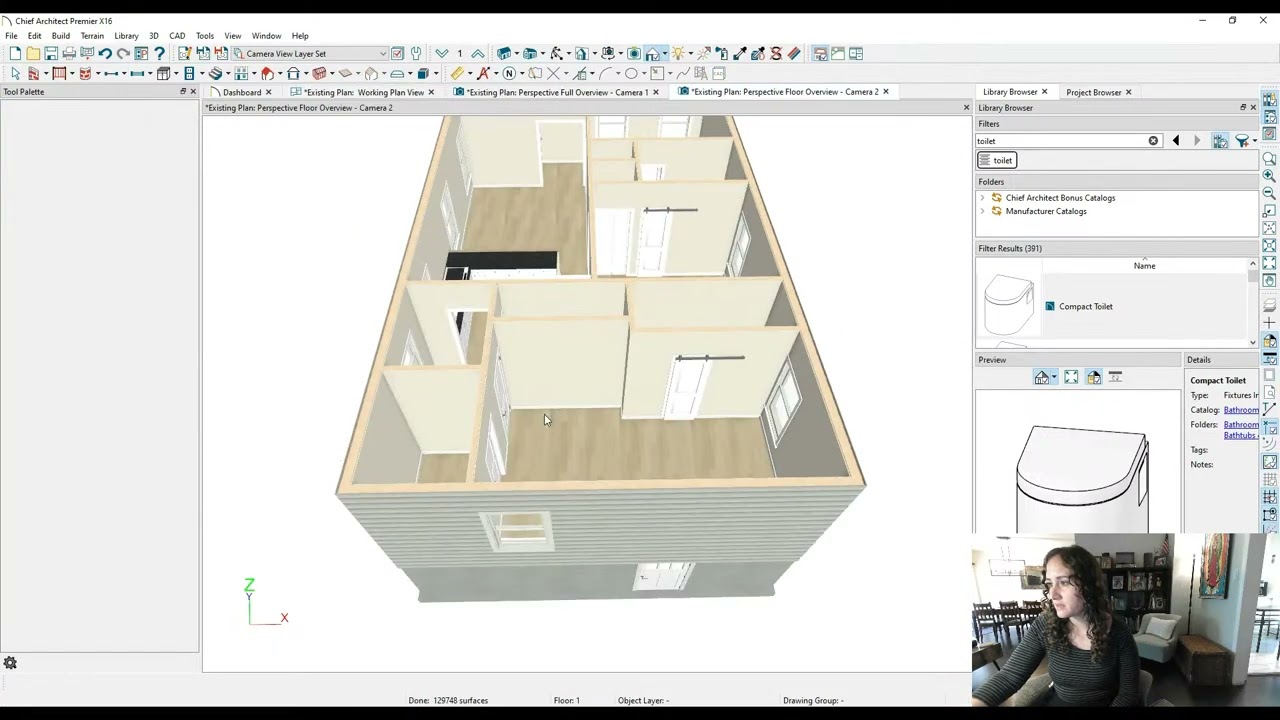Select the Text tool

click(x=485, y=73)
